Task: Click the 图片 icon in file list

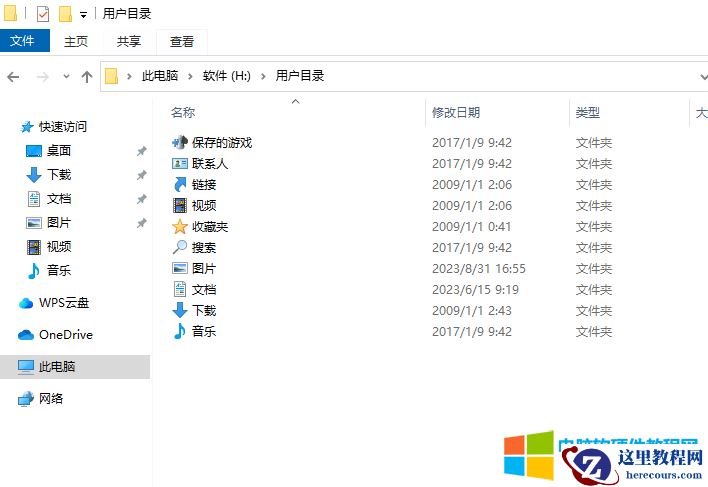Action: (x=180, y=268)
